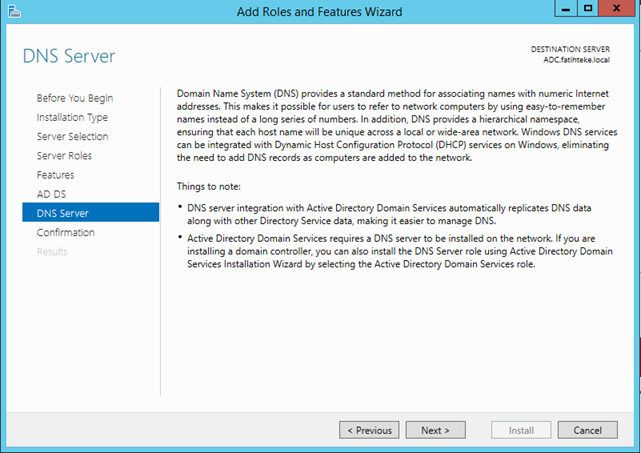Click the disabled Install button
641x453 pixels.
(521, 430)
